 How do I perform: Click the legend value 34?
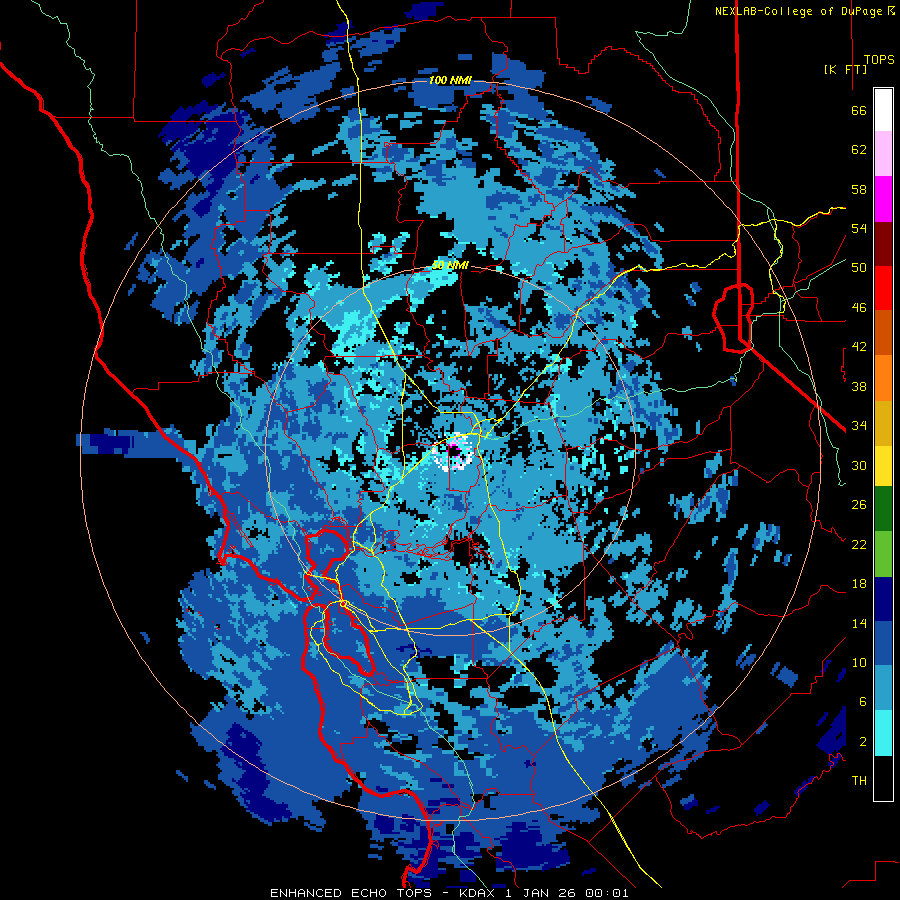859,425
